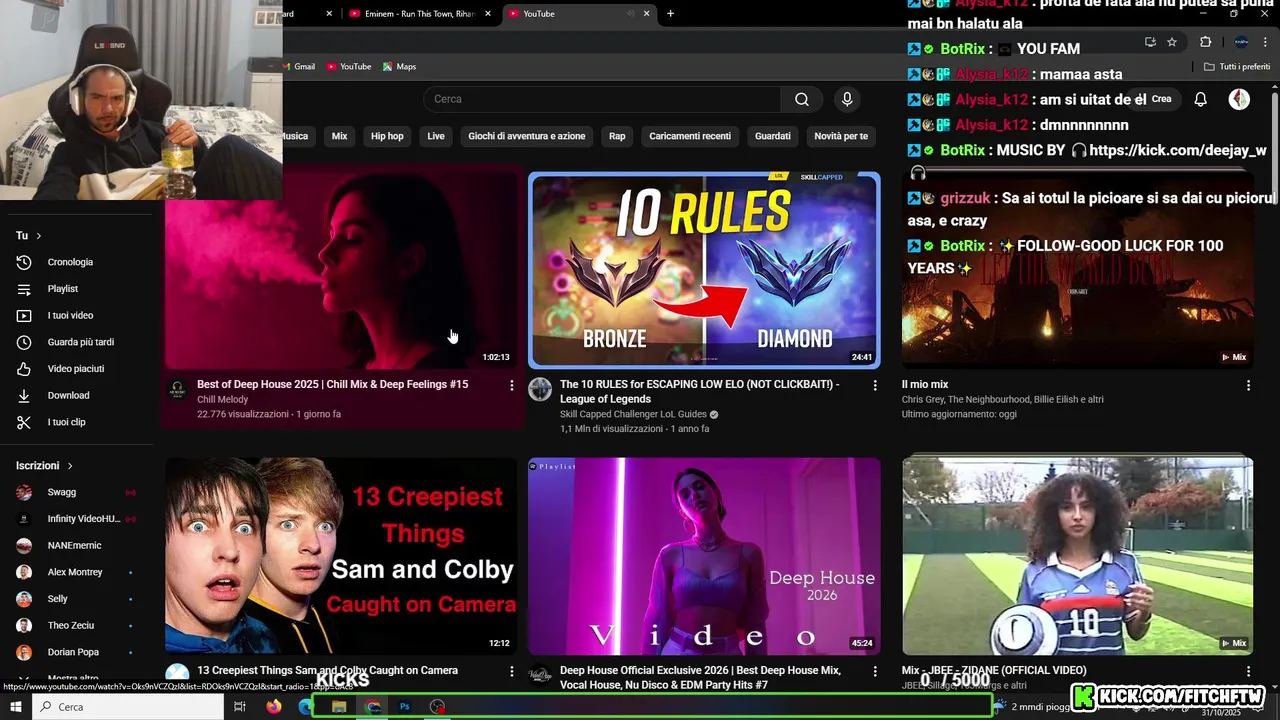Open the Maps bookmark
Screen dimensions: 1280x720
point(399,67)
